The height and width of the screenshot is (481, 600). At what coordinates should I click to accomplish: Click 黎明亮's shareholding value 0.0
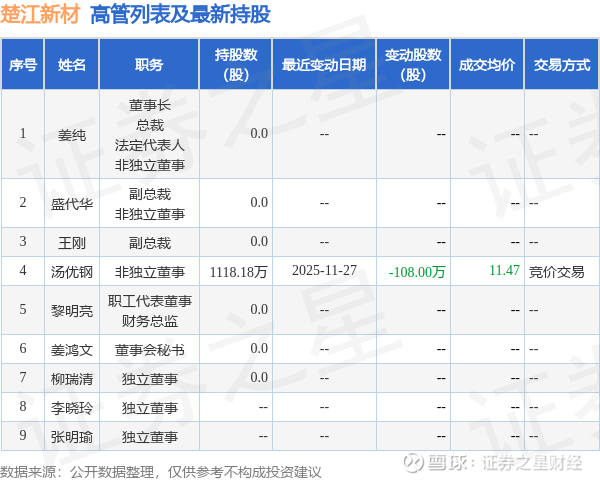[x=259, y=309]
